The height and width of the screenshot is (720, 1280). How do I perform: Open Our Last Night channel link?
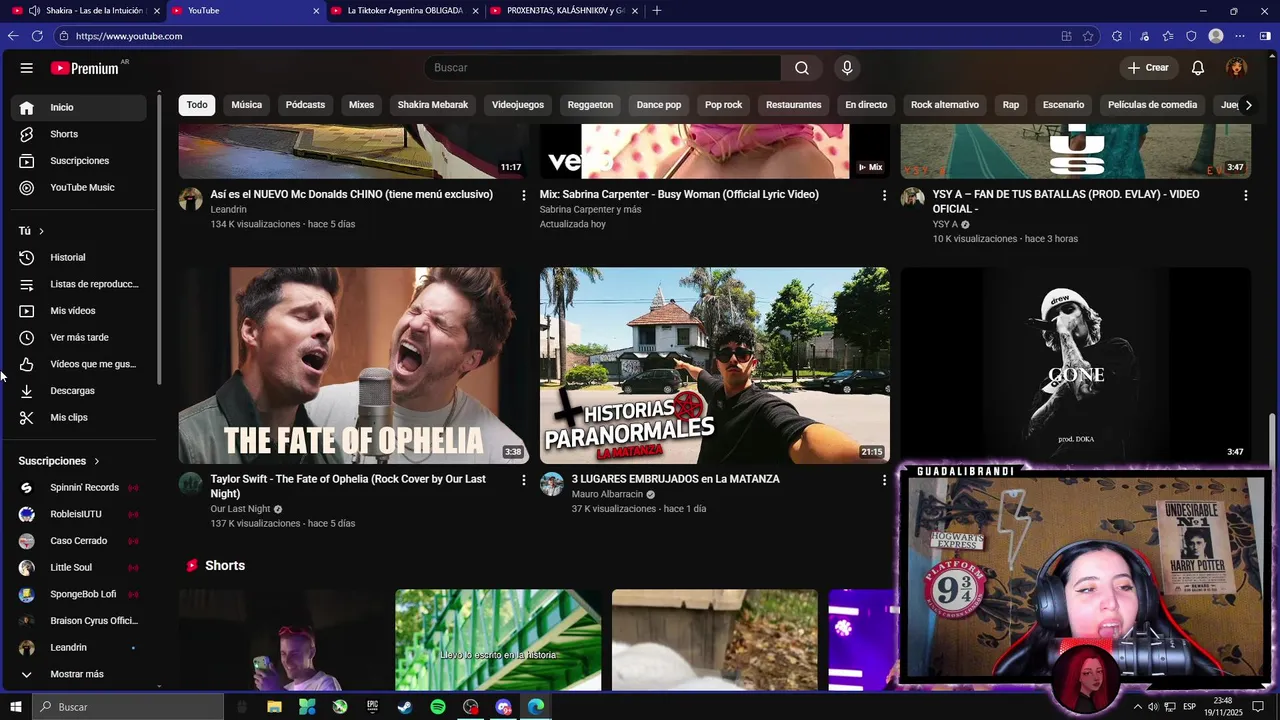pos(240,509)
